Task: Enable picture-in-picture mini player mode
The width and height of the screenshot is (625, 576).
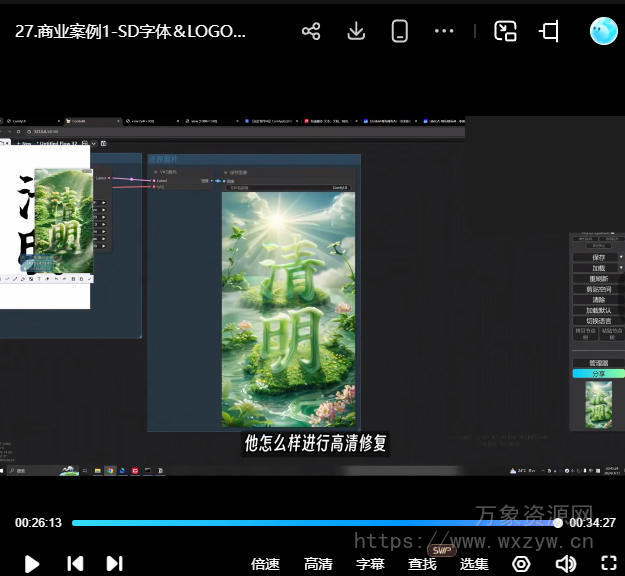Action: [505, 31]
